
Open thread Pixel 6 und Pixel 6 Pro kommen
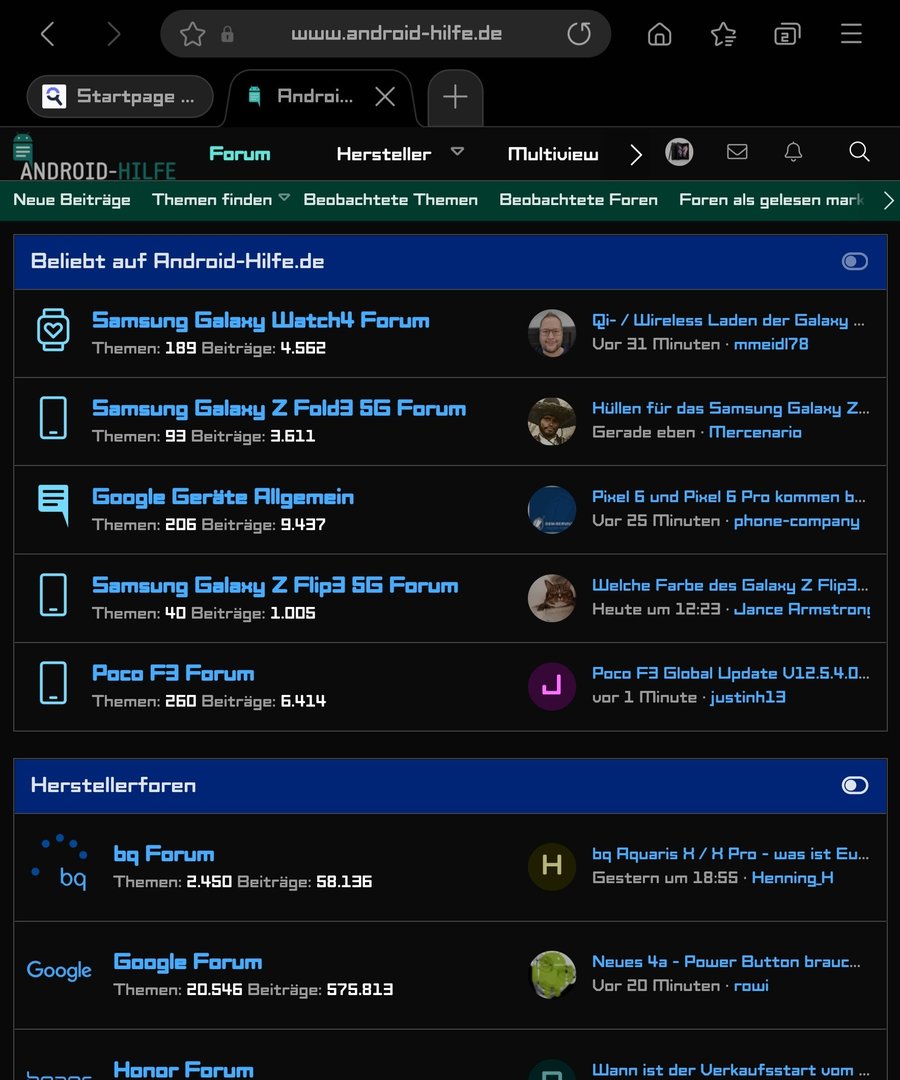[x=729, y=497]
